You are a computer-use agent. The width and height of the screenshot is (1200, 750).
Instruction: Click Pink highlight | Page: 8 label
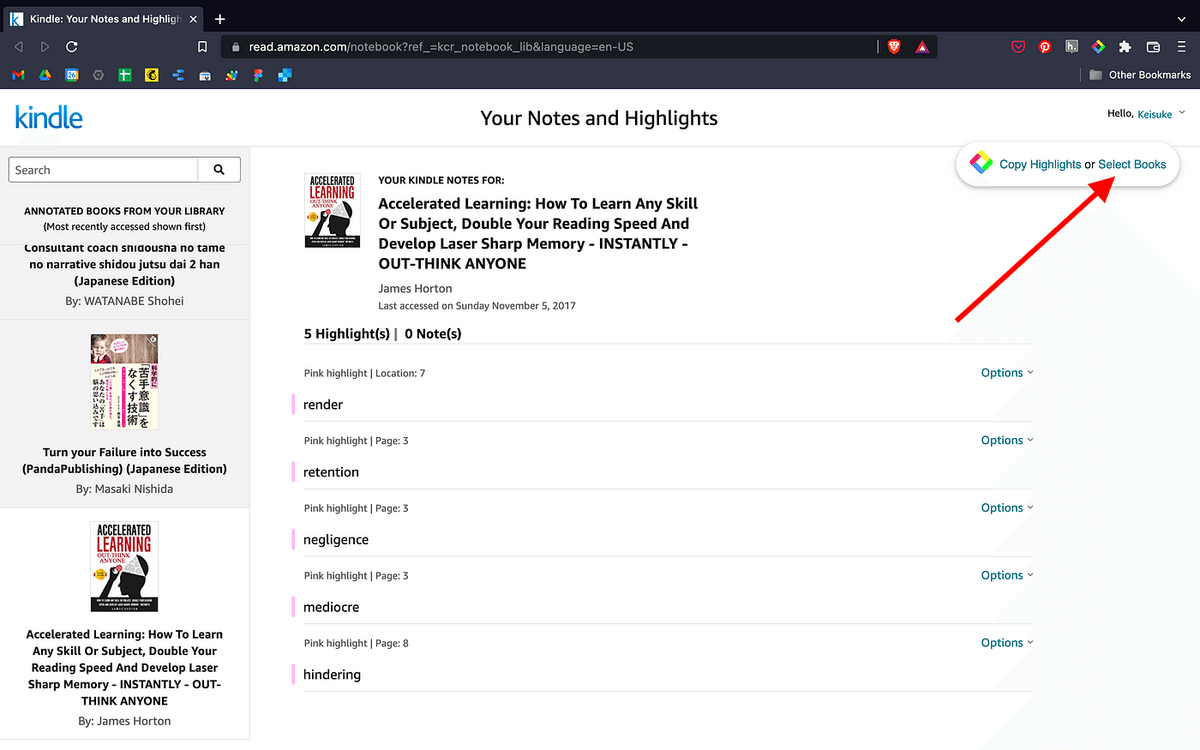pos(356,643)
